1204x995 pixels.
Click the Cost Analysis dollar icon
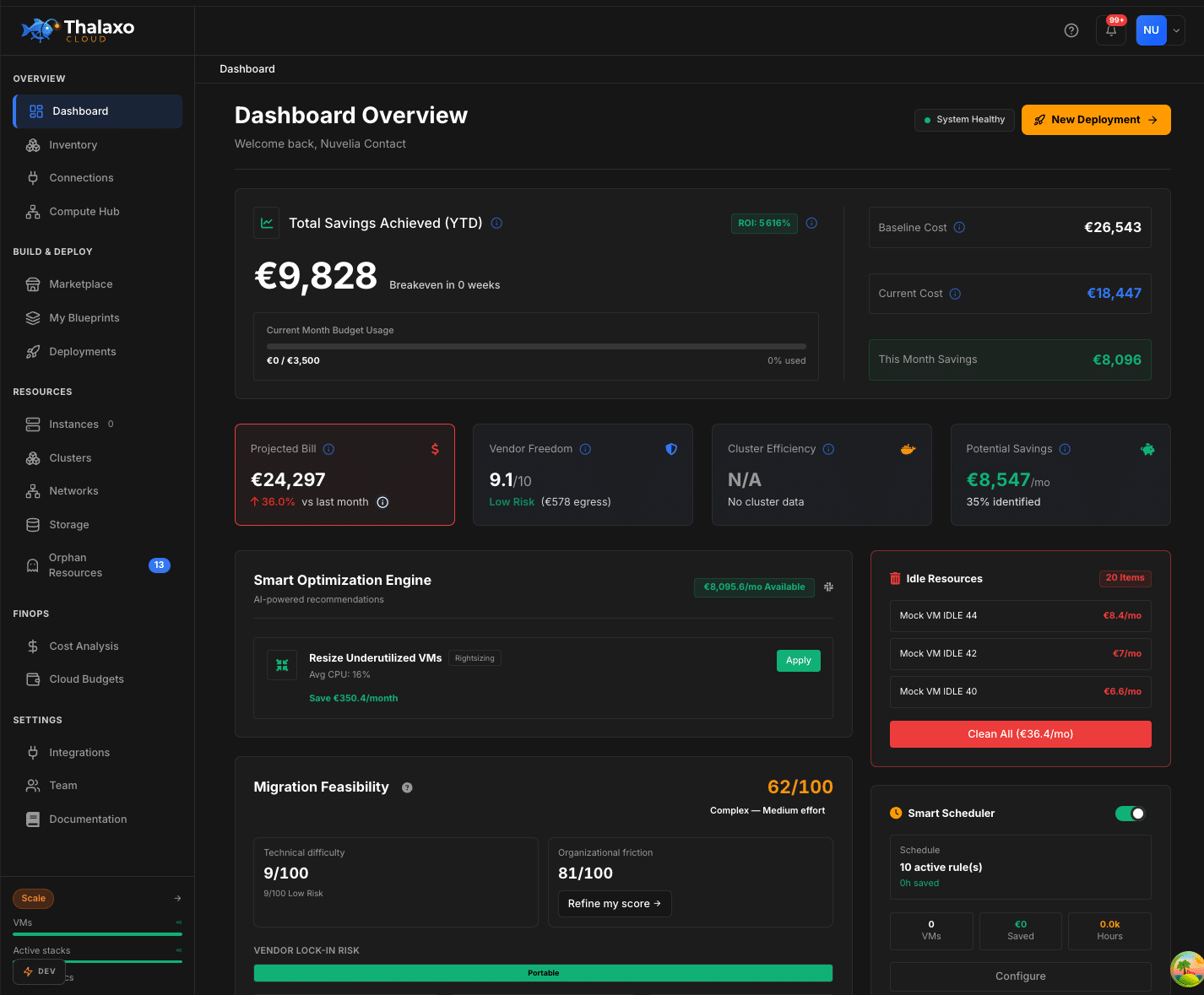click(x=33, y=646)
